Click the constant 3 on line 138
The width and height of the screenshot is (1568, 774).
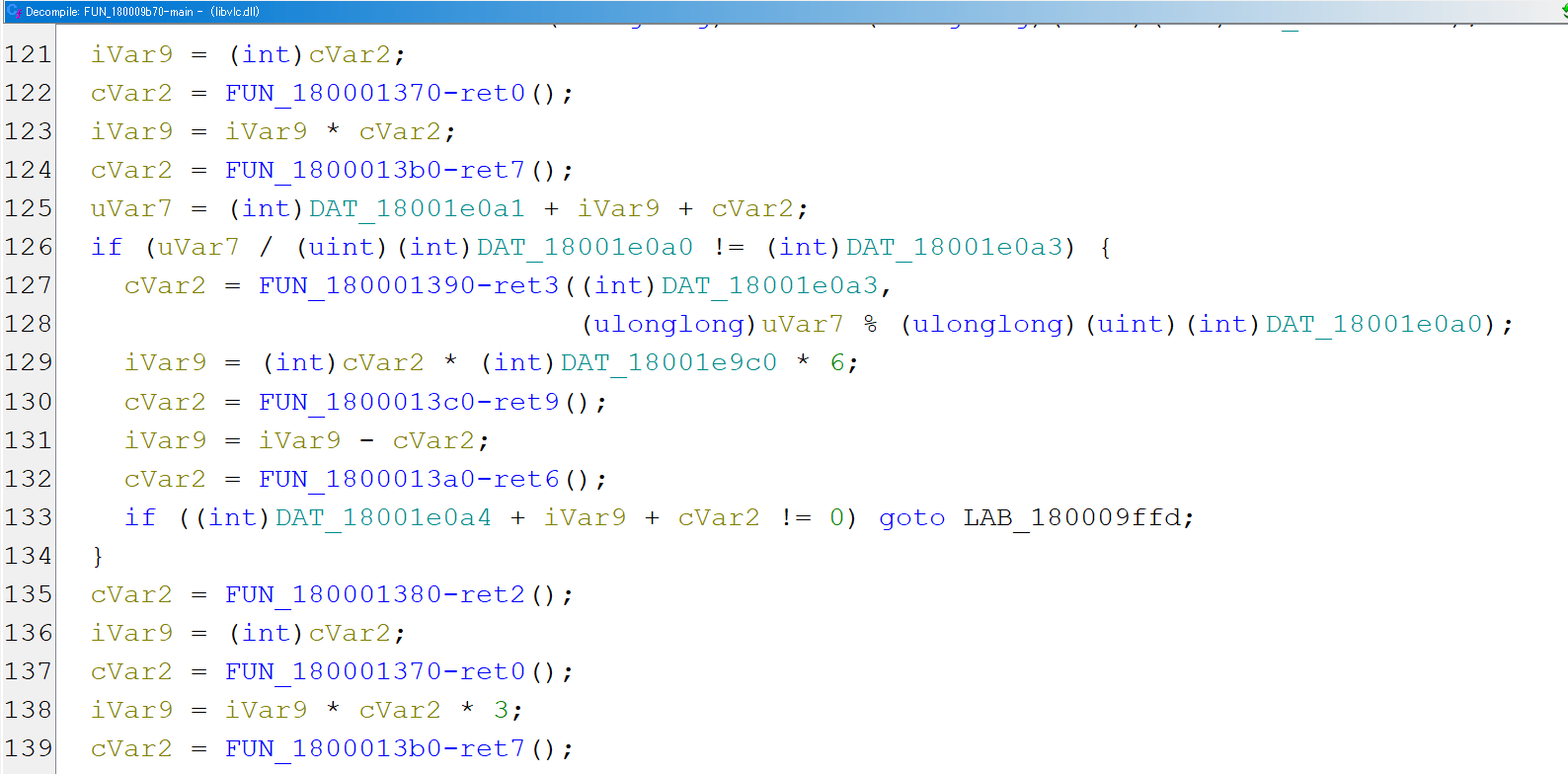pos(502,710)
